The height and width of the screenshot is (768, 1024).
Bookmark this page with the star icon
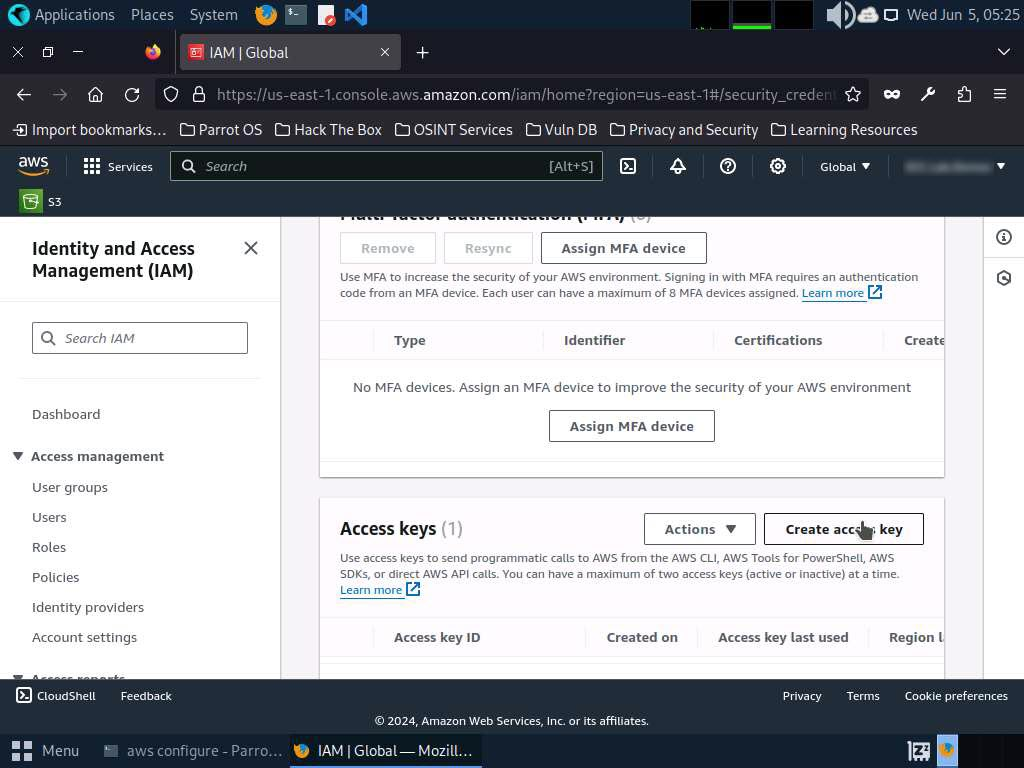(x=853, y=94)
